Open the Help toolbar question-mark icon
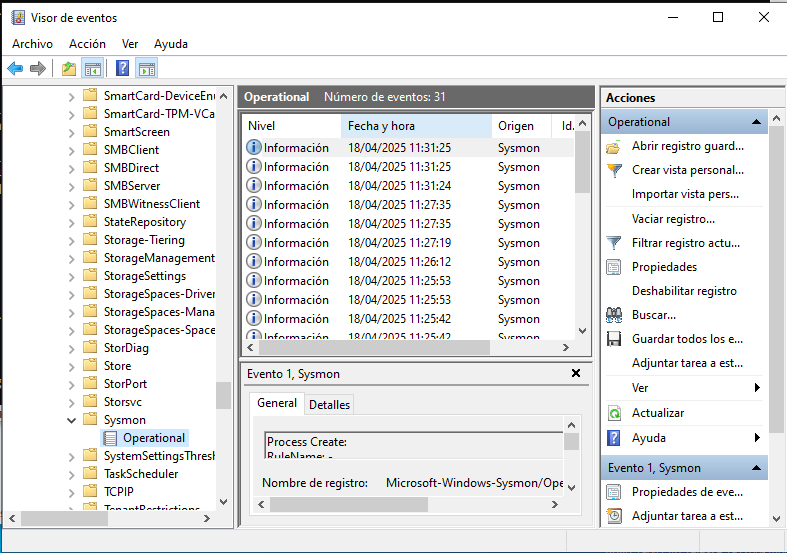 click(122, 68)
